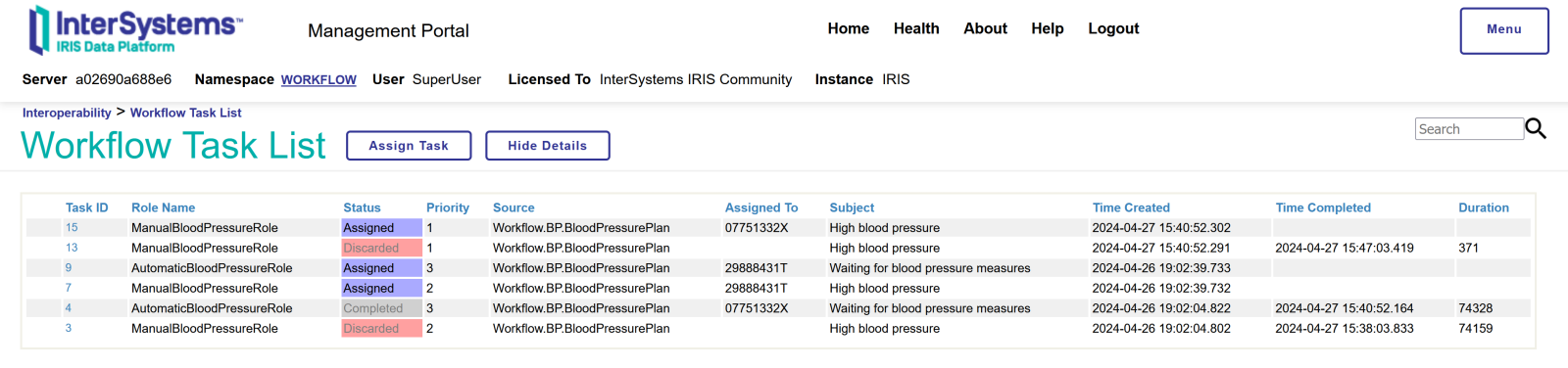Open the Menu button
This screenshot has height=368, width=1568.
pos(1504,30)
